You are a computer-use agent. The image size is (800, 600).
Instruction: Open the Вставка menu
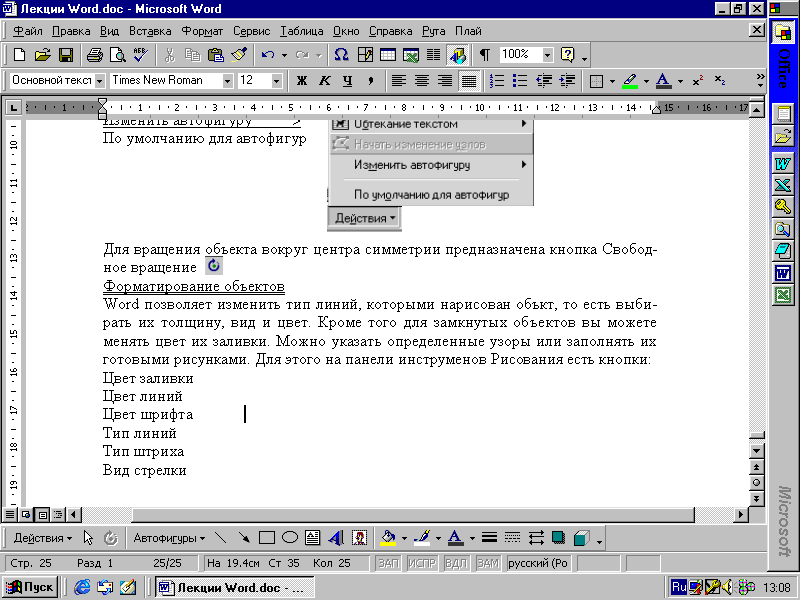click(x=150, y=31)
